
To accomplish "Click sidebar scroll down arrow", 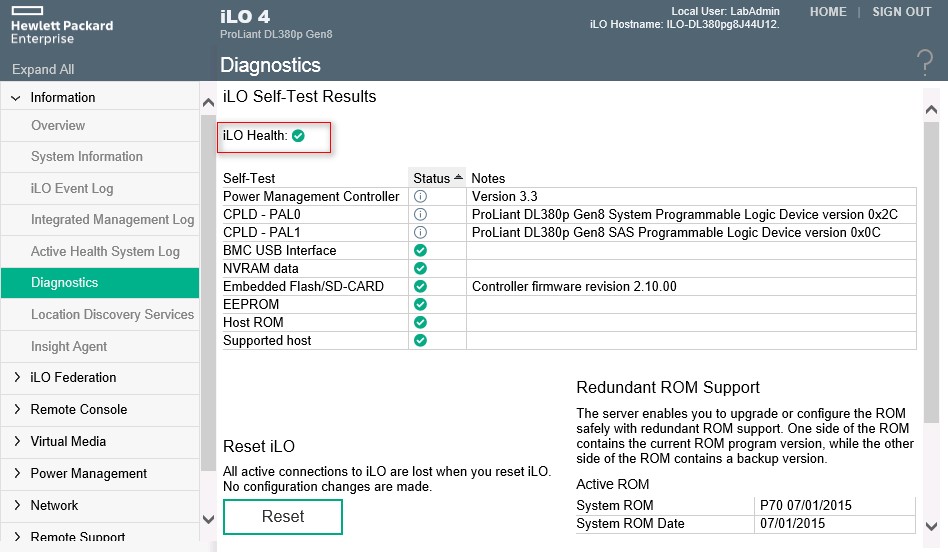I will tap(209, 519).
